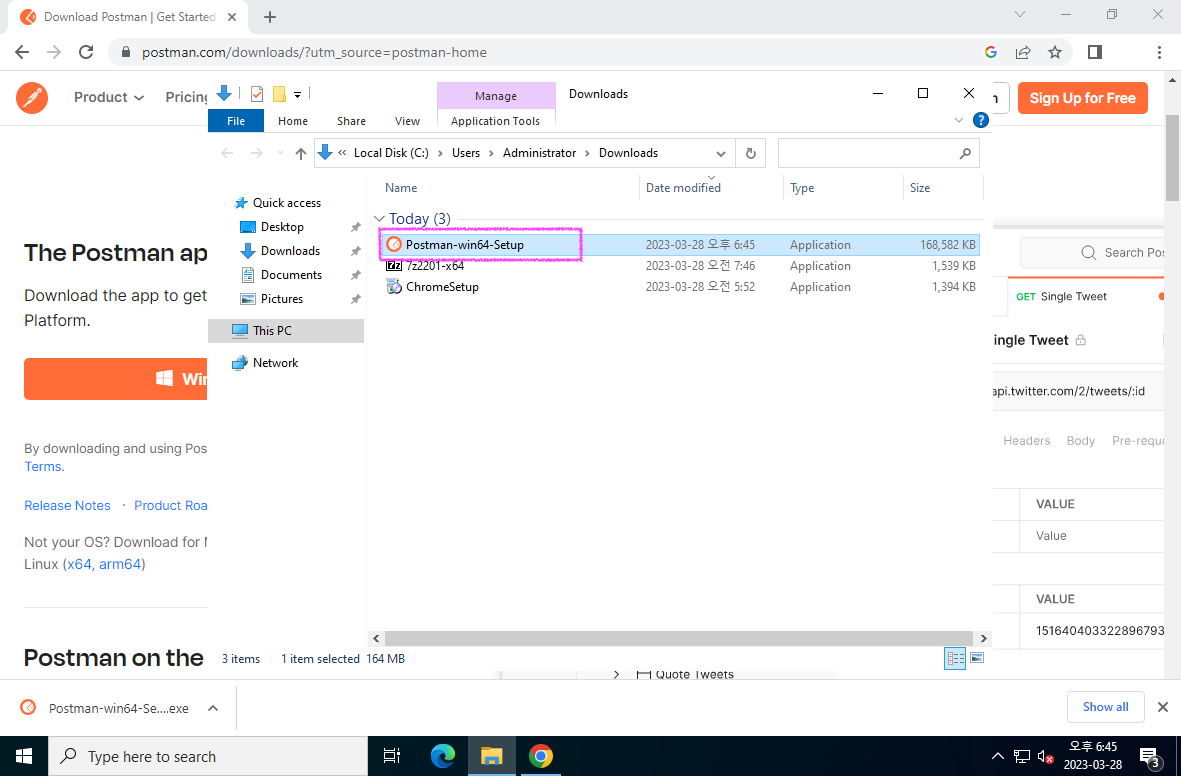Viewport: 1181px width, 776px height.
Task: Expand the Product menu on Postman site
Action: (x=108, y=97)
